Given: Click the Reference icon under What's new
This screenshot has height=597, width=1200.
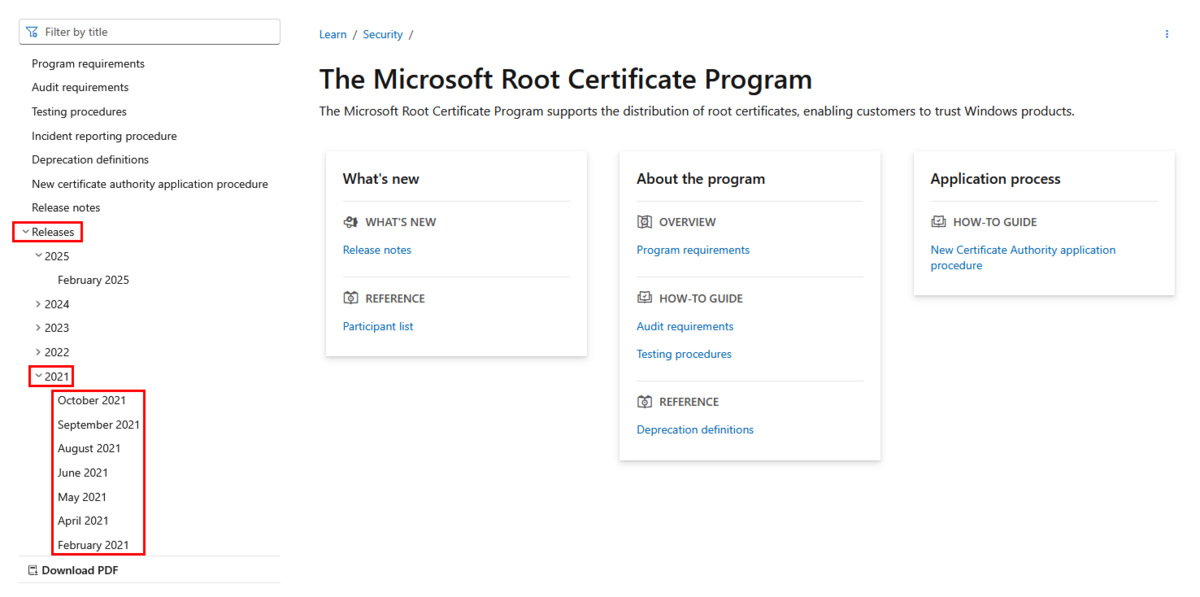Looking at the screenshot, I should (x=350, y=298).
